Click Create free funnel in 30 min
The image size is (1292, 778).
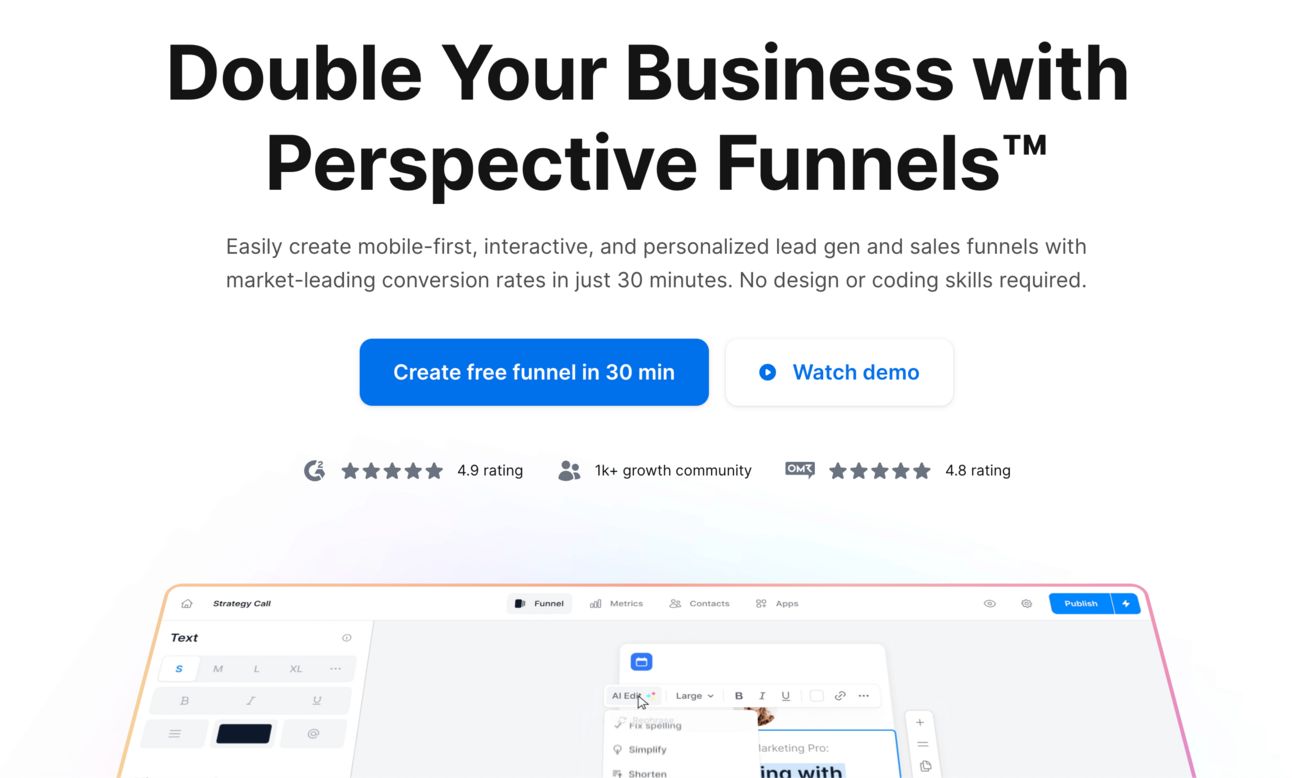[534, 372]
